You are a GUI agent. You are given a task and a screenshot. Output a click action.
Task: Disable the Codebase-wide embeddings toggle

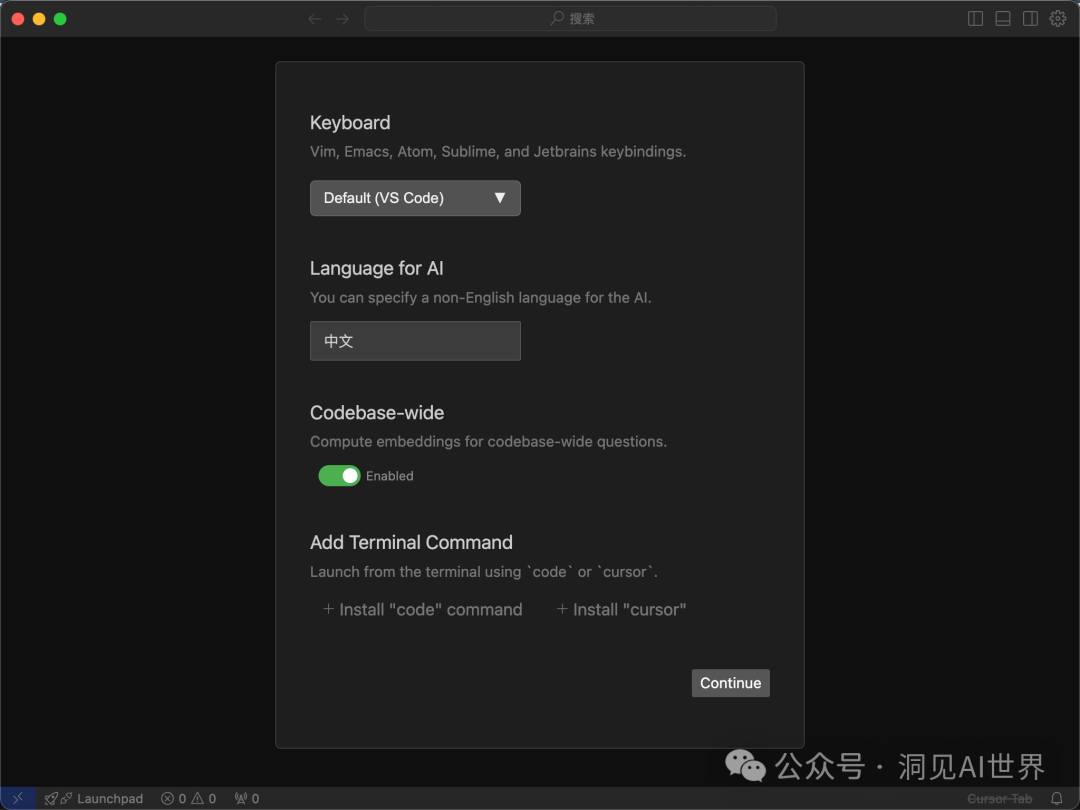point(339,476)
